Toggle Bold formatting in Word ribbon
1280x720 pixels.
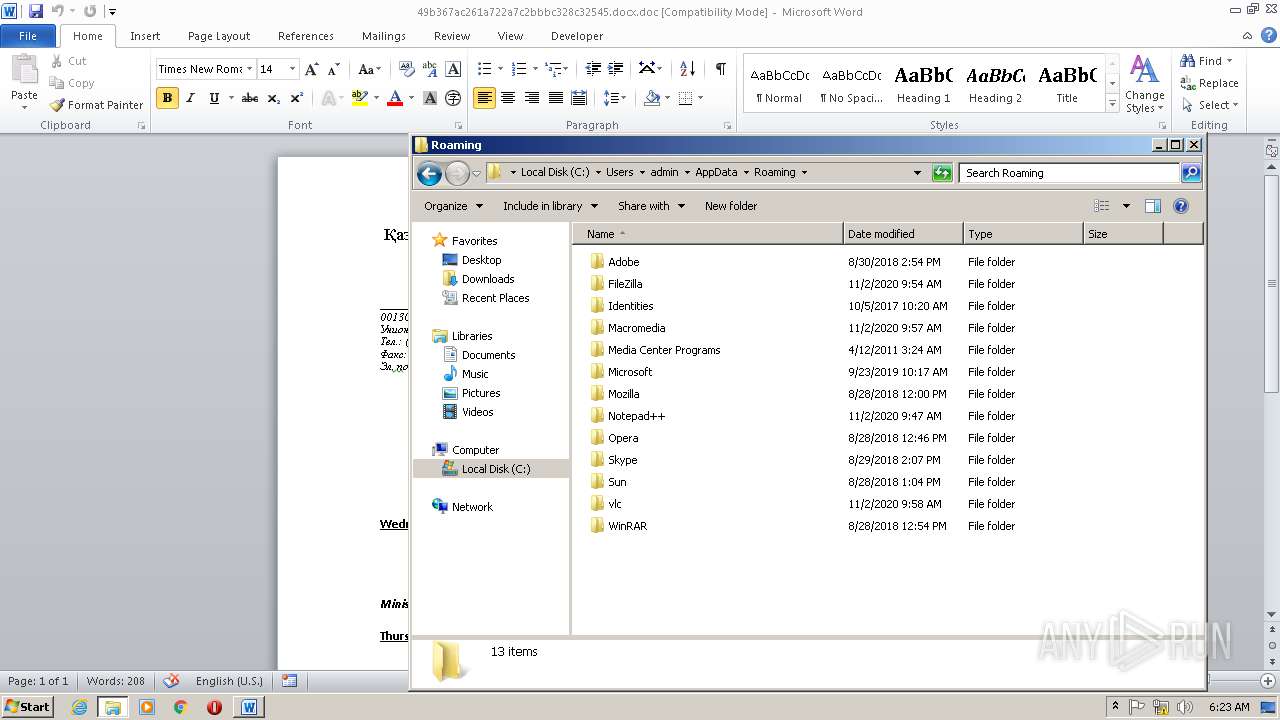167,98
